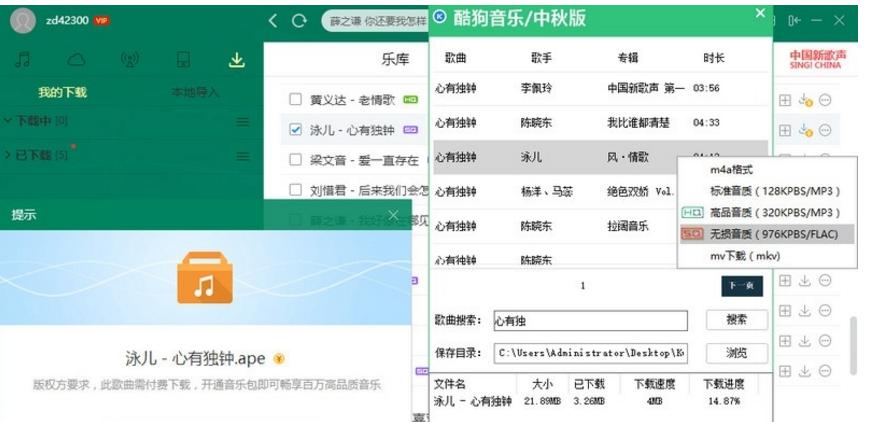
Task: Select the 泳儿 风·情歌 result row
Action: [601, 157]
